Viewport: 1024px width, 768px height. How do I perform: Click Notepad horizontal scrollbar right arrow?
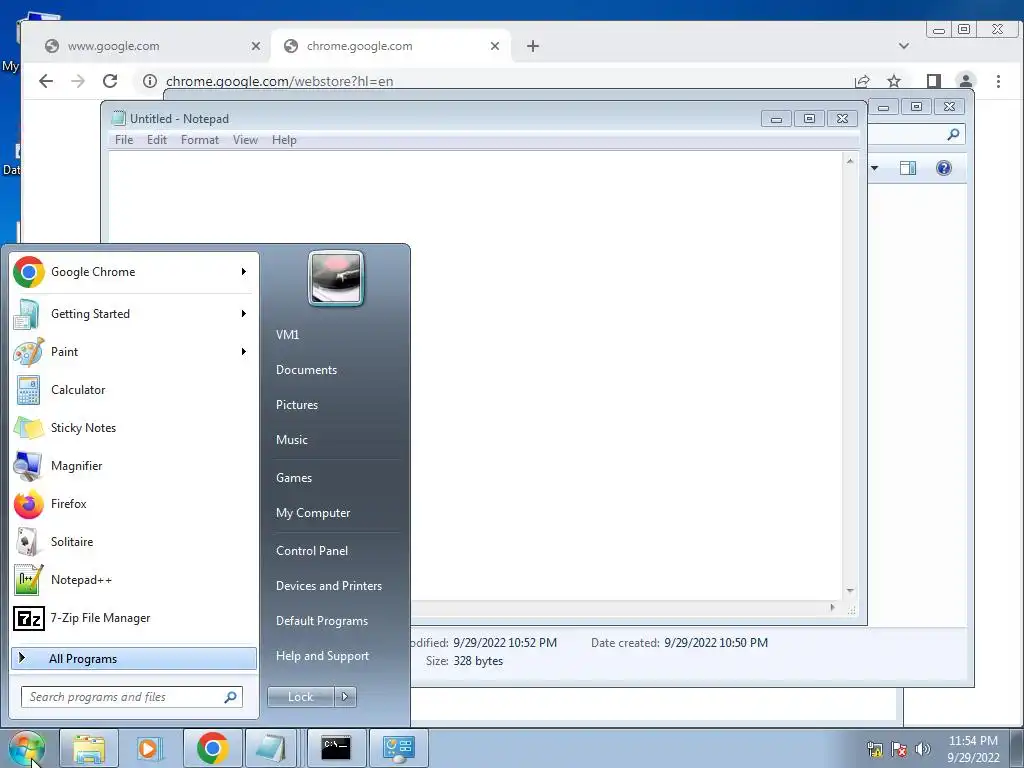[832, 607]
